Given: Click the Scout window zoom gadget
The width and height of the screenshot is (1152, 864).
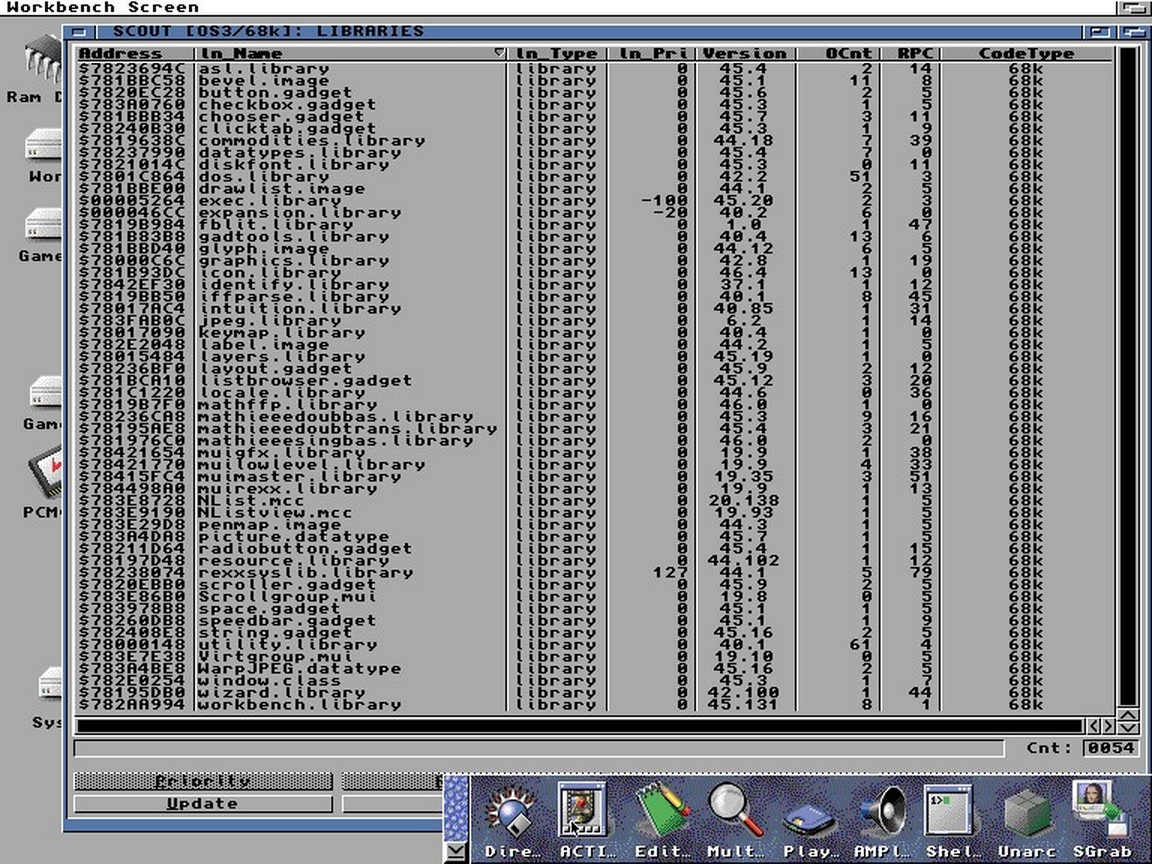Looking at the screenshot, I should pos(1099,32).
